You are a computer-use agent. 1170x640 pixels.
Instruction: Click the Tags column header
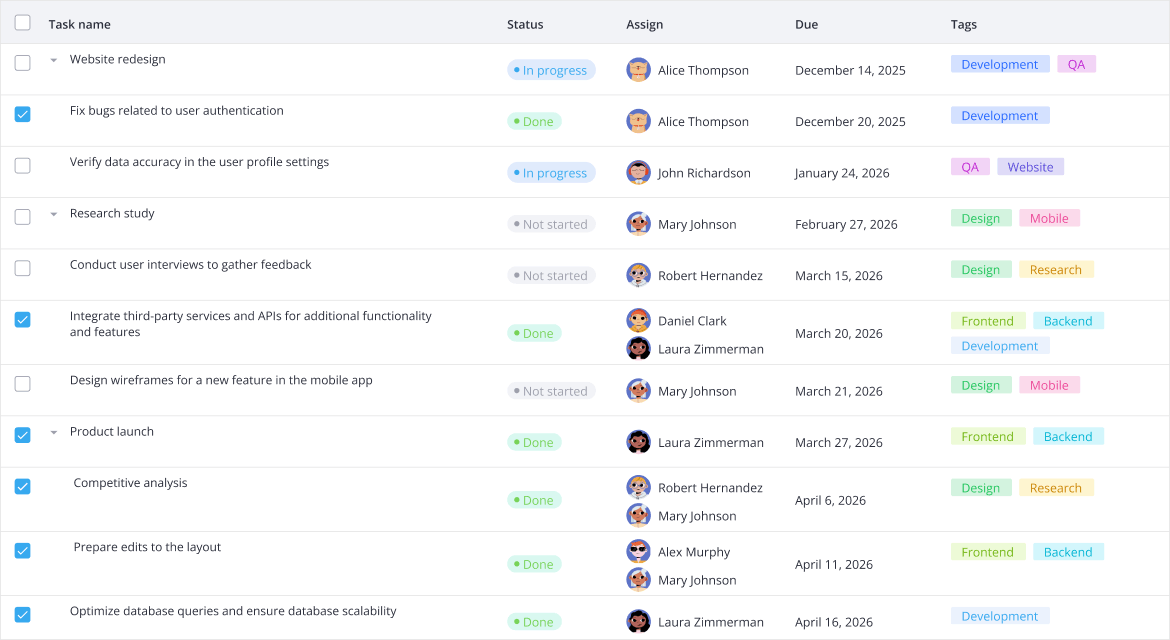(963, 24)
